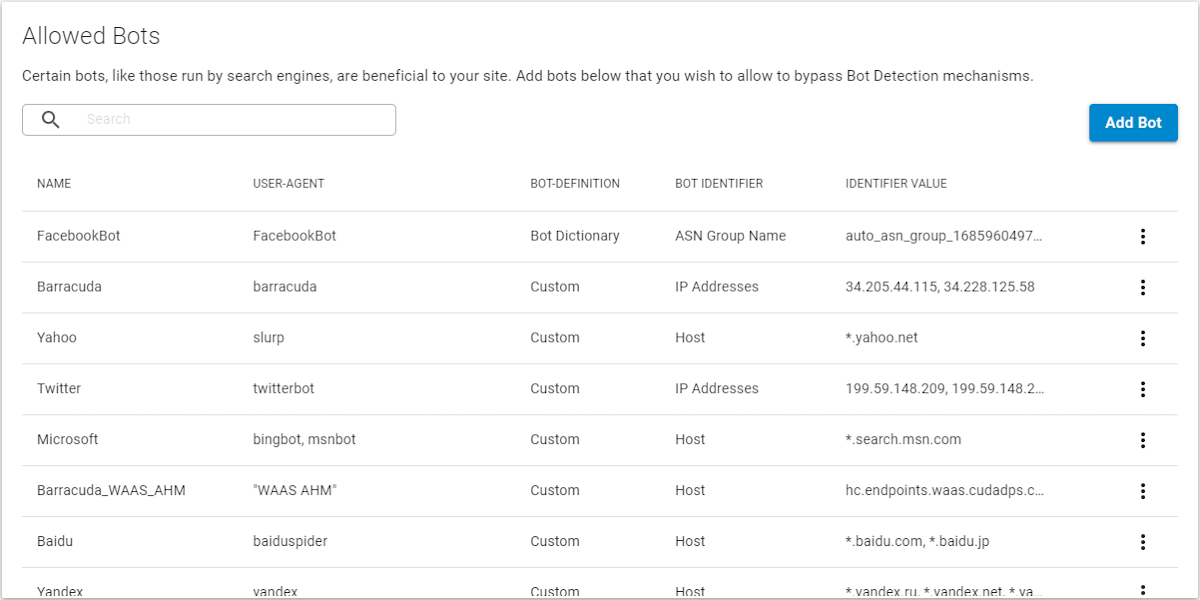Open the actions menu for Yandex
The height and width of the screenshot is (600, 1200).
click(1142, 591)
